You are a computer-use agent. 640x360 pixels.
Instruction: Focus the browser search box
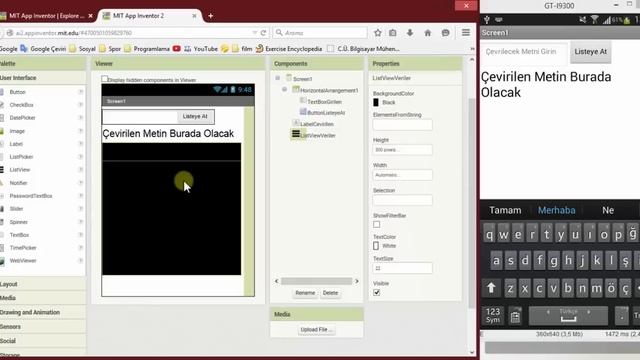pyautogui.click(x=320, y=33)
